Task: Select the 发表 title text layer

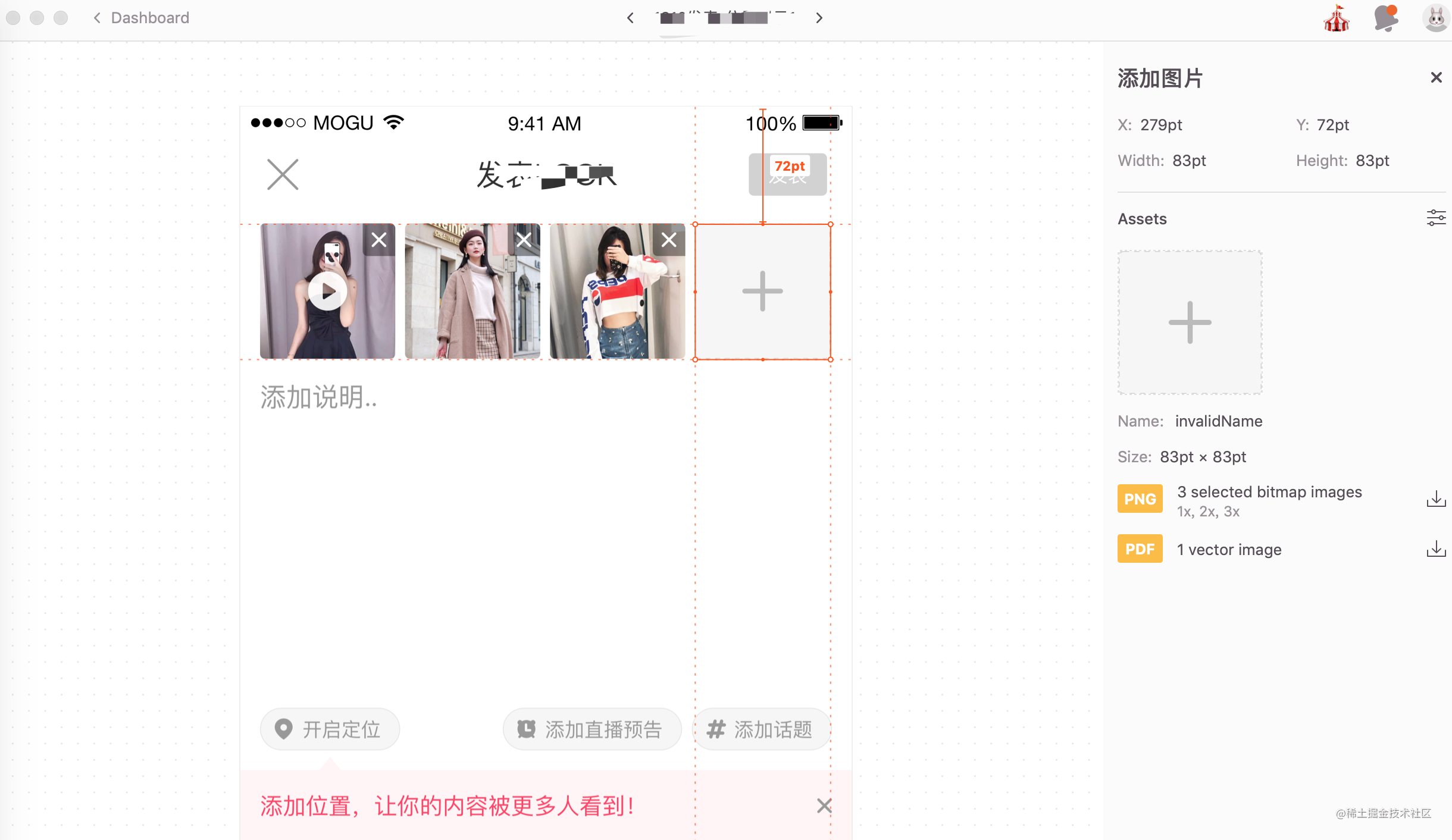Action: coord(546,175)
